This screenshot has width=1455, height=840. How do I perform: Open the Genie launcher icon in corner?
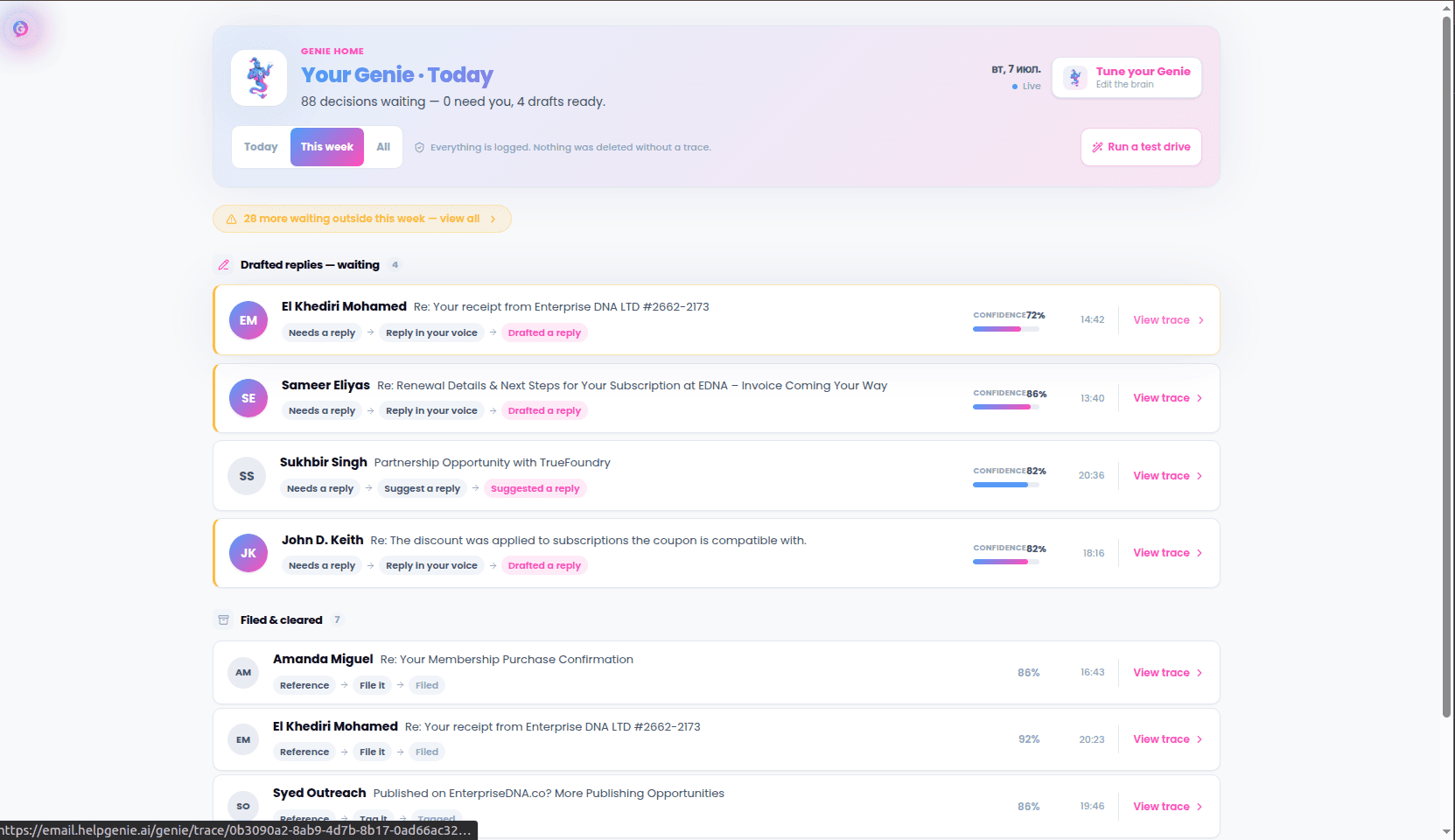[21, 29]
